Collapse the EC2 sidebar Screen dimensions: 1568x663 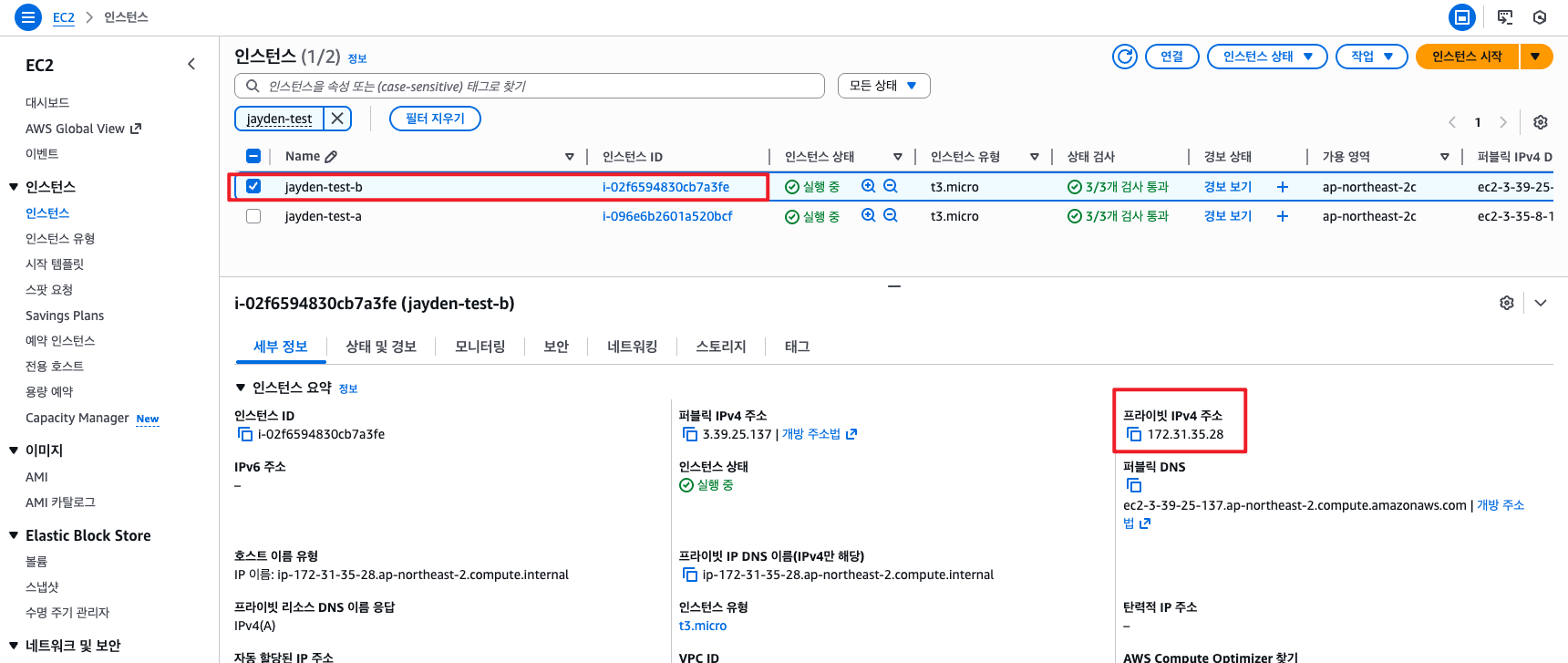click(x=191, y=64)
